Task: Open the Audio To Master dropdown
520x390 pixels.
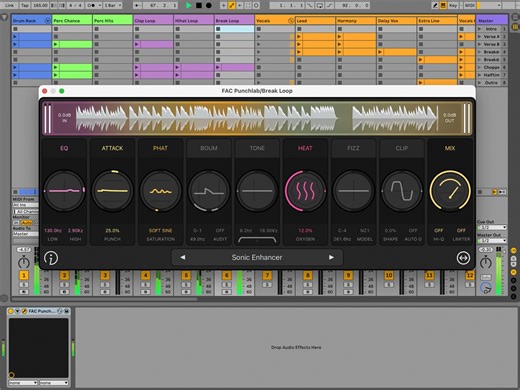Action: (25, 234)
